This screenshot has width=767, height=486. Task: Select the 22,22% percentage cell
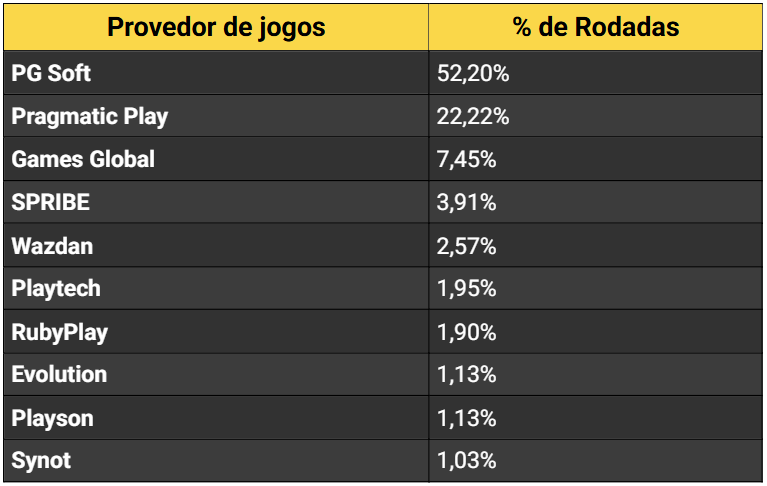point(473,116)
